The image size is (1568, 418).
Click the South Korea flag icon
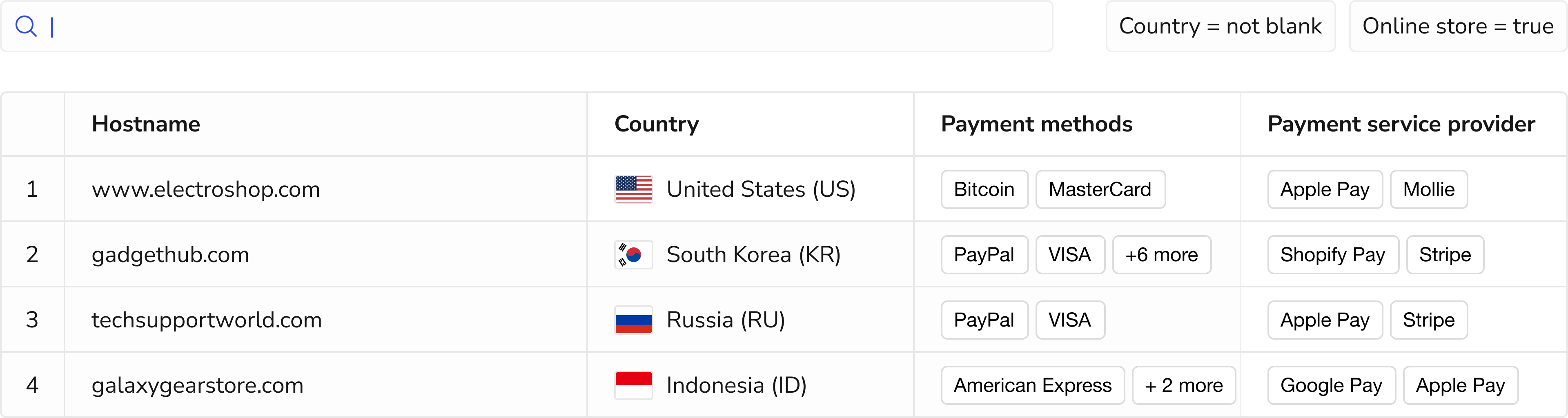tap(633, 254)
